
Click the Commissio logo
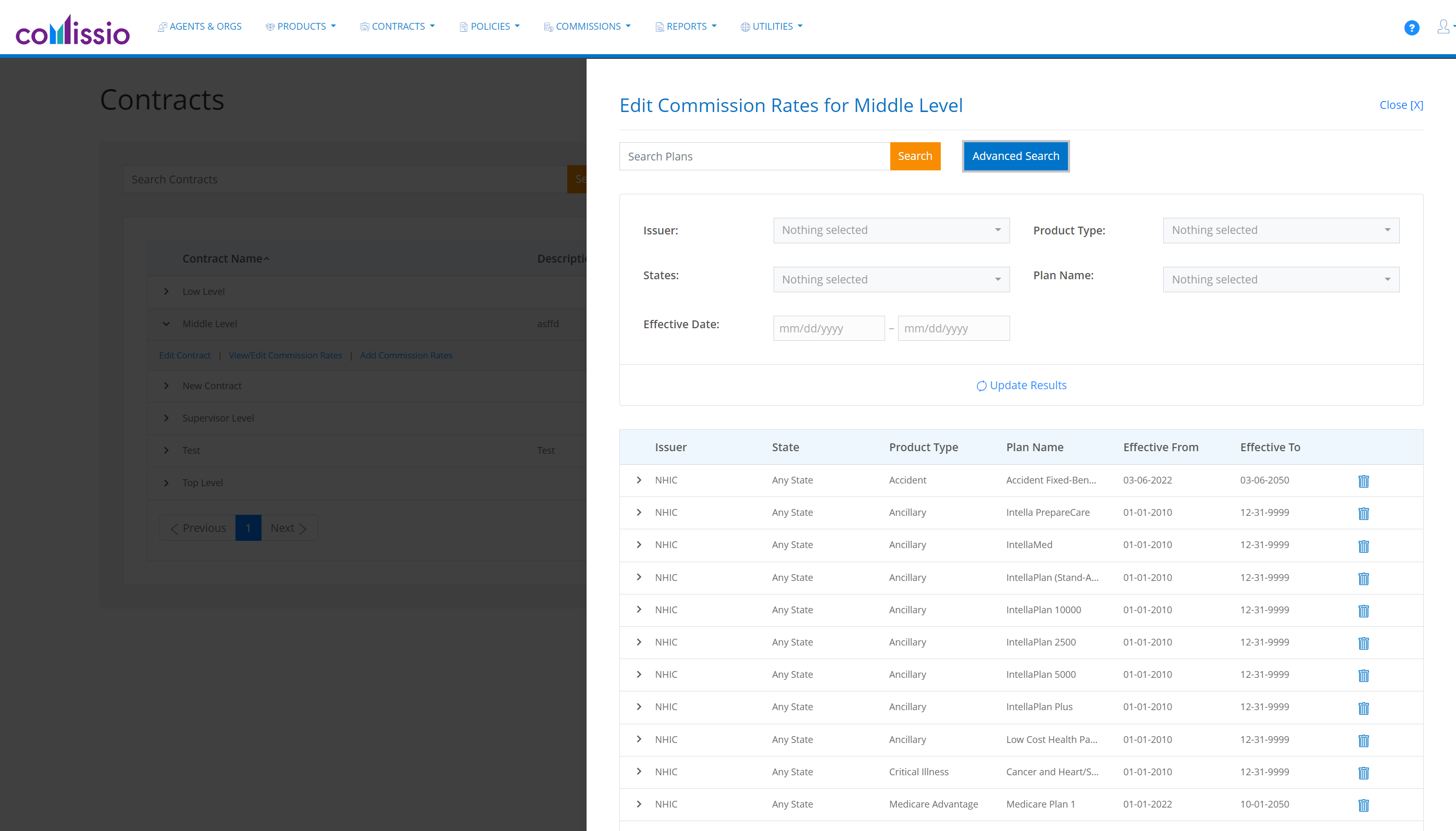coord(72,30)
